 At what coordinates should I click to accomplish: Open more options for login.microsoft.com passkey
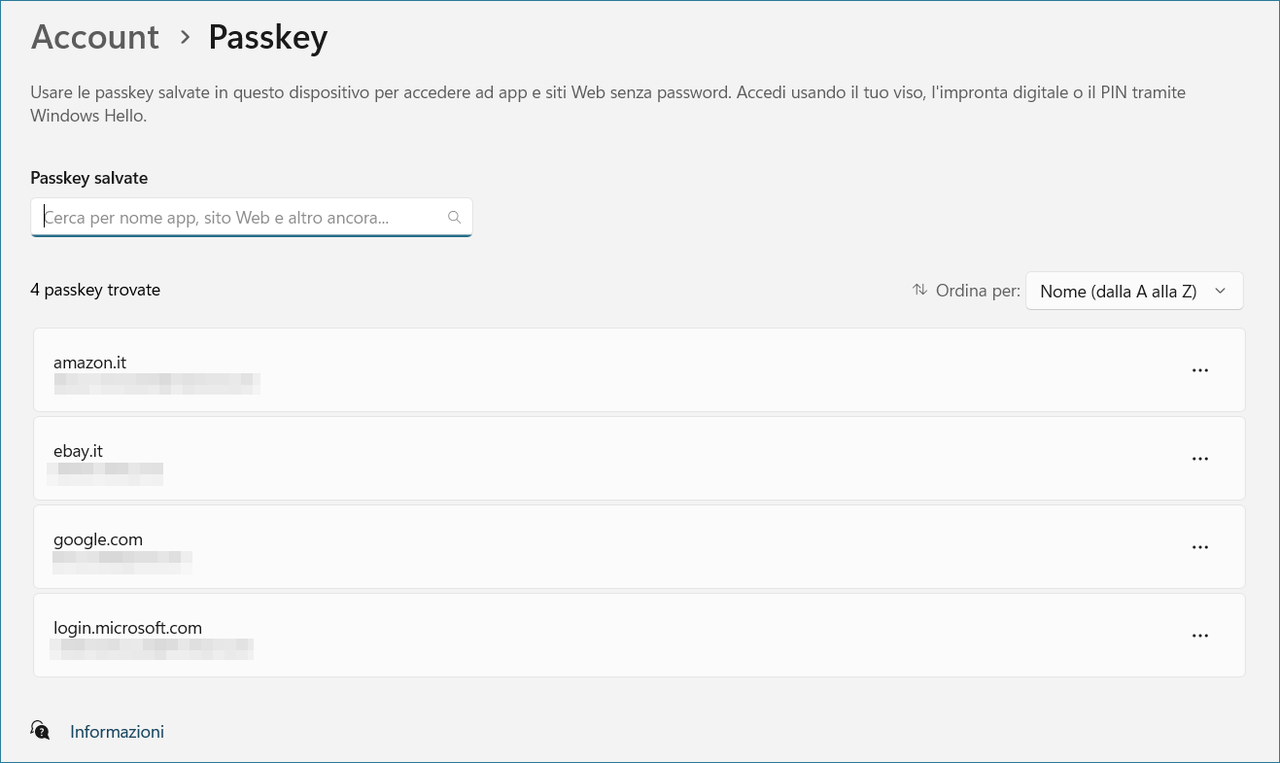pos(1200,635)
